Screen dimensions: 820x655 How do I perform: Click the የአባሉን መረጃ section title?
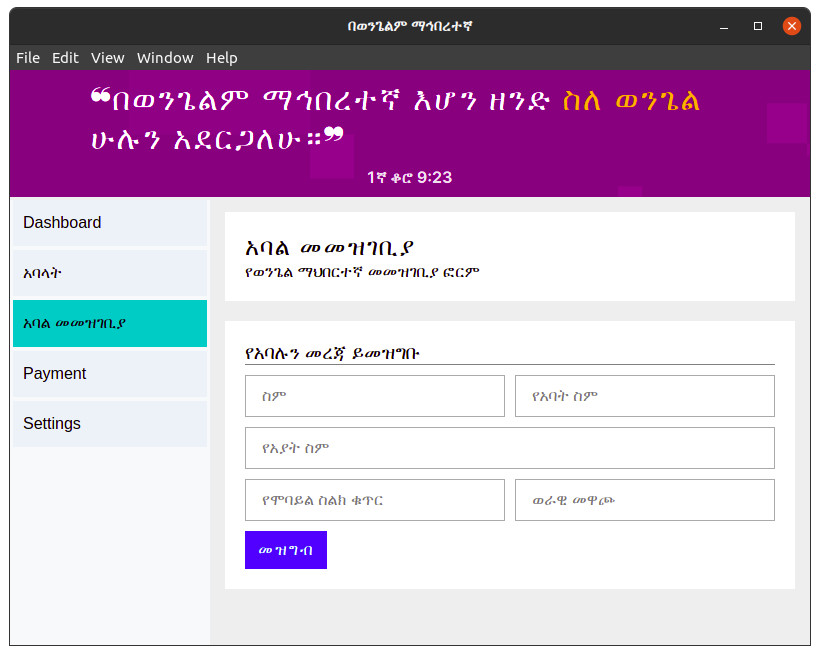coord(331,351)
